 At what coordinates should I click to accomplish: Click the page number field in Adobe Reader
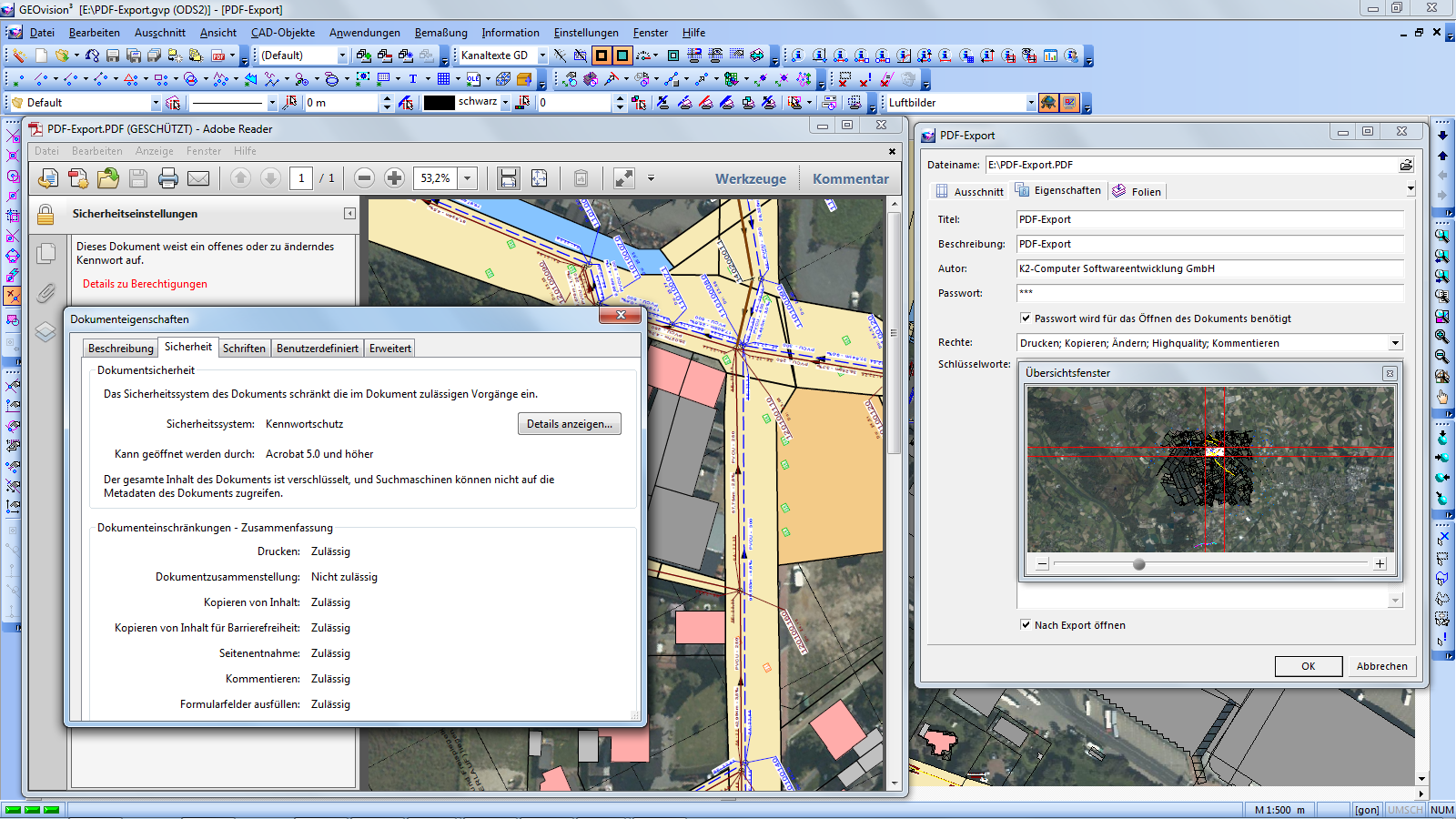[301, 178]
